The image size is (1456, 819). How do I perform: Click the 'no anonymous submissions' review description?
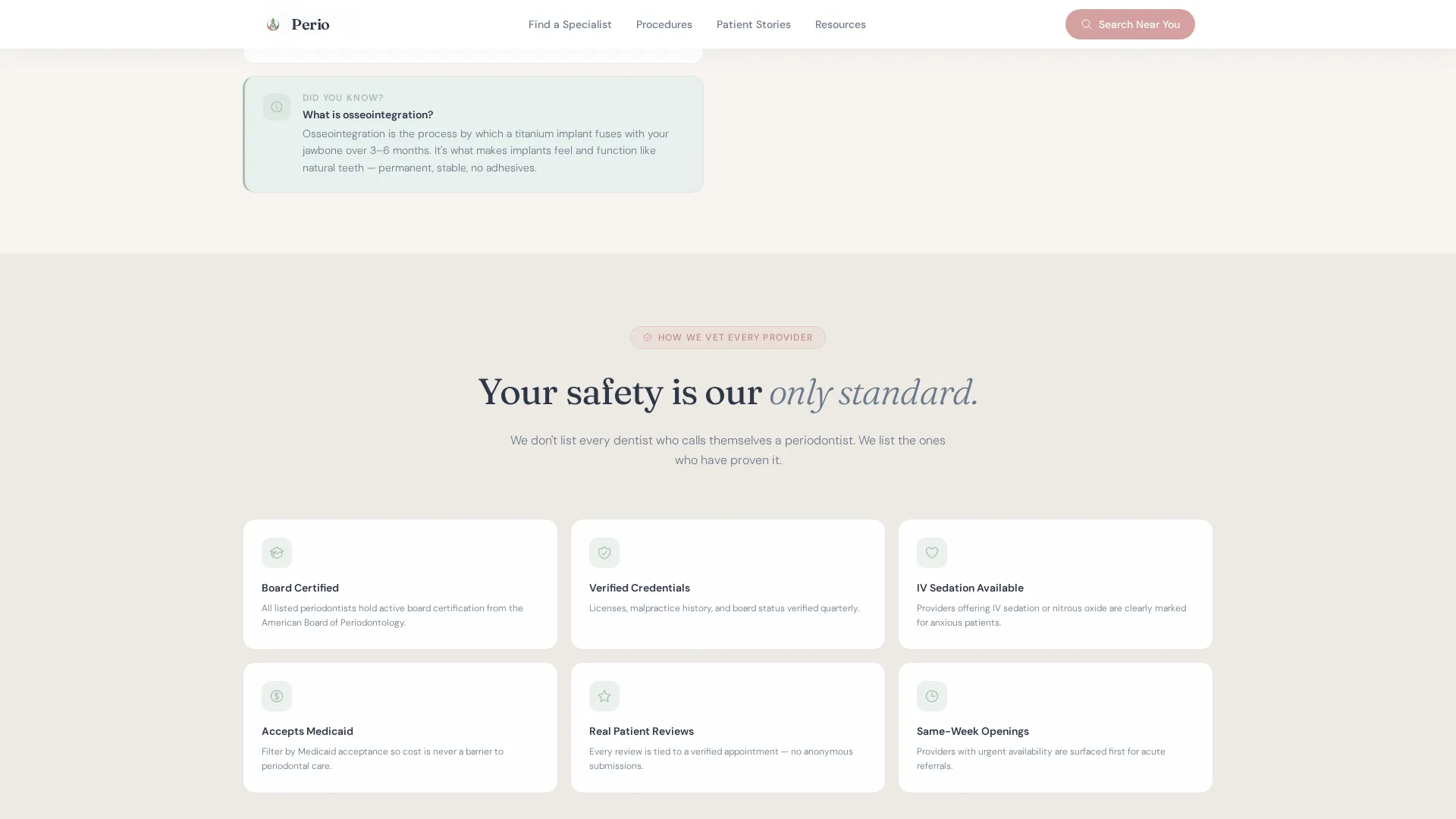tap(720, 758)
